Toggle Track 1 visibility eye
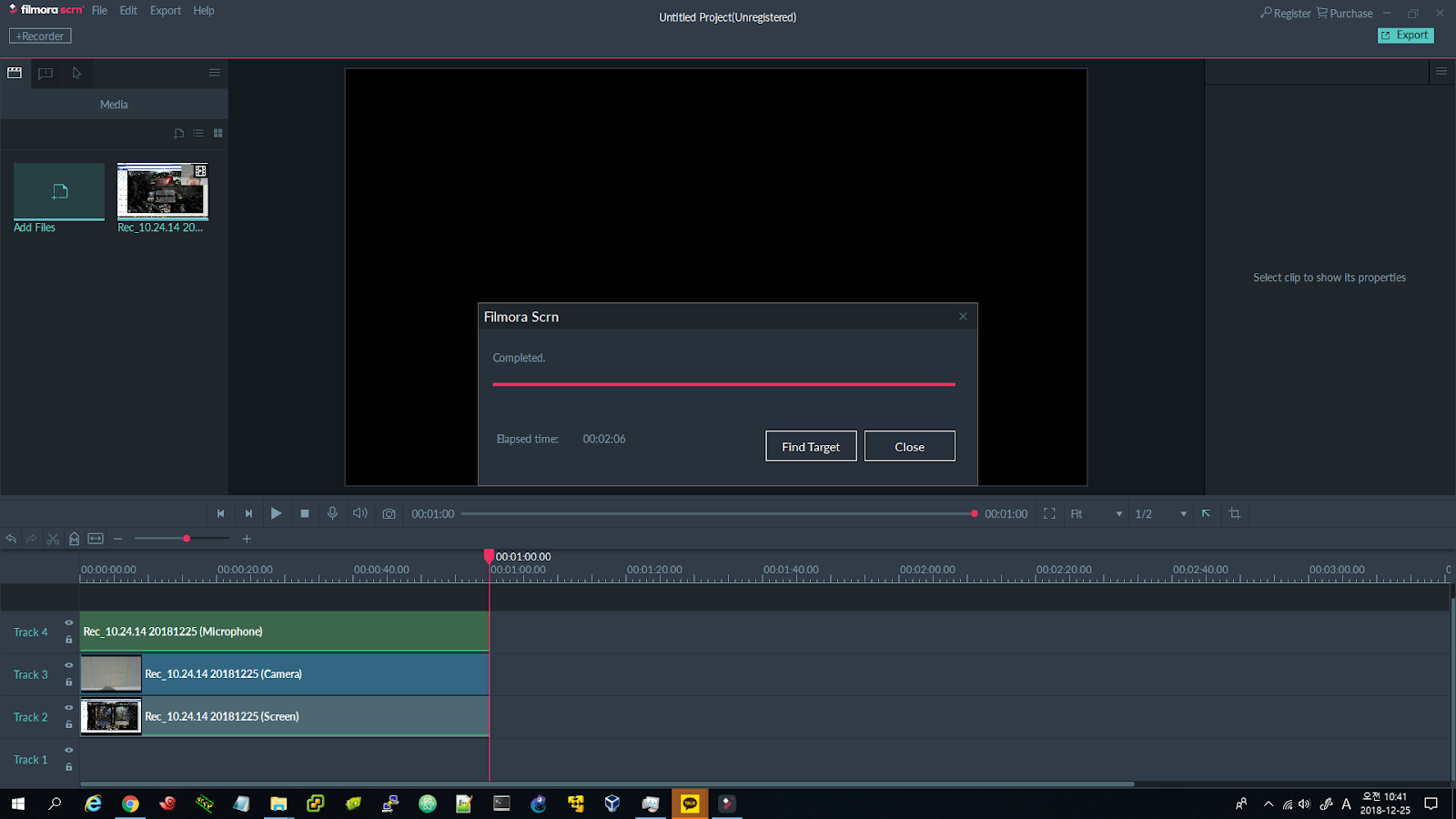Screen dimensions: 1456x819 pyautogui.click(x=68, y=750)
